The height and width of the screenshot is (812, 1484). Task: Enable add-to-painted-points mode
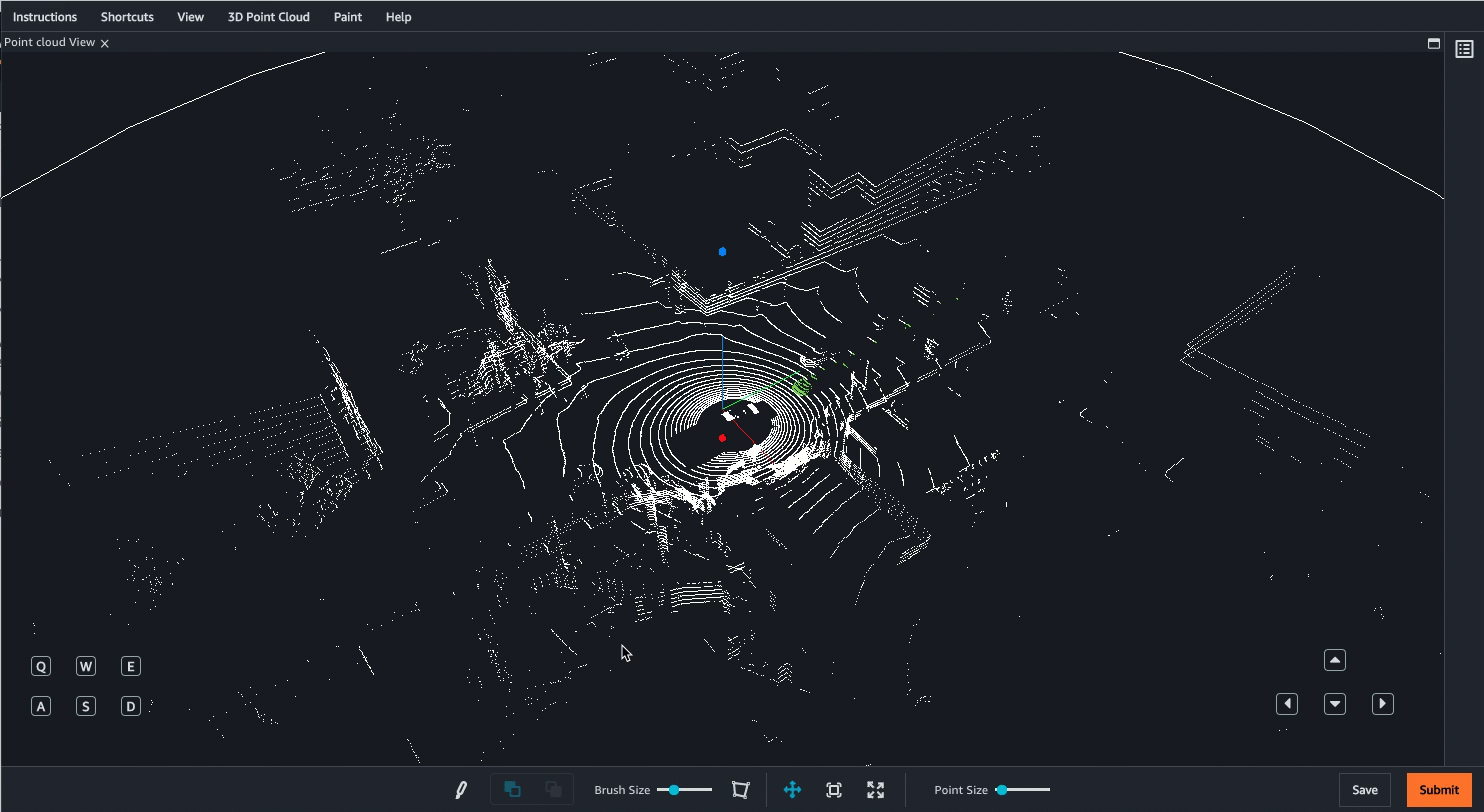point(511,789)
